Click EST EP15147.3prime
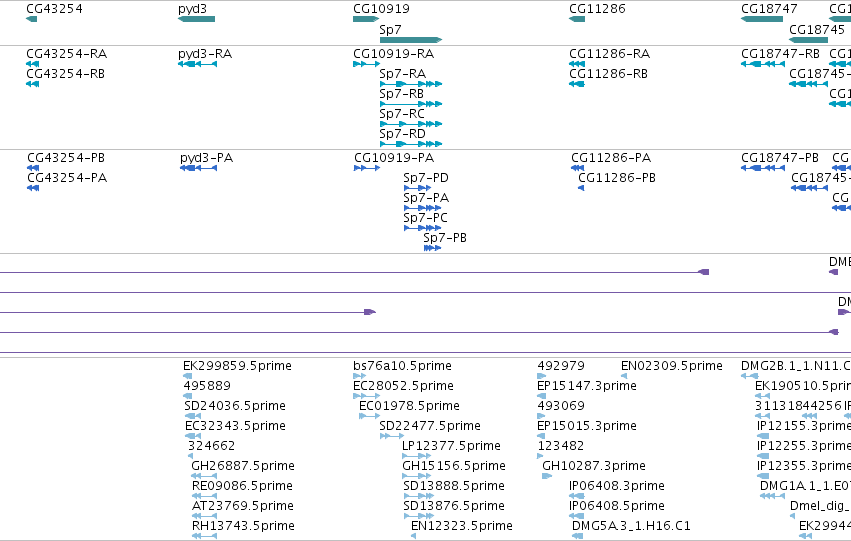This screenshot has height=541, width=851. click(587, 386)
